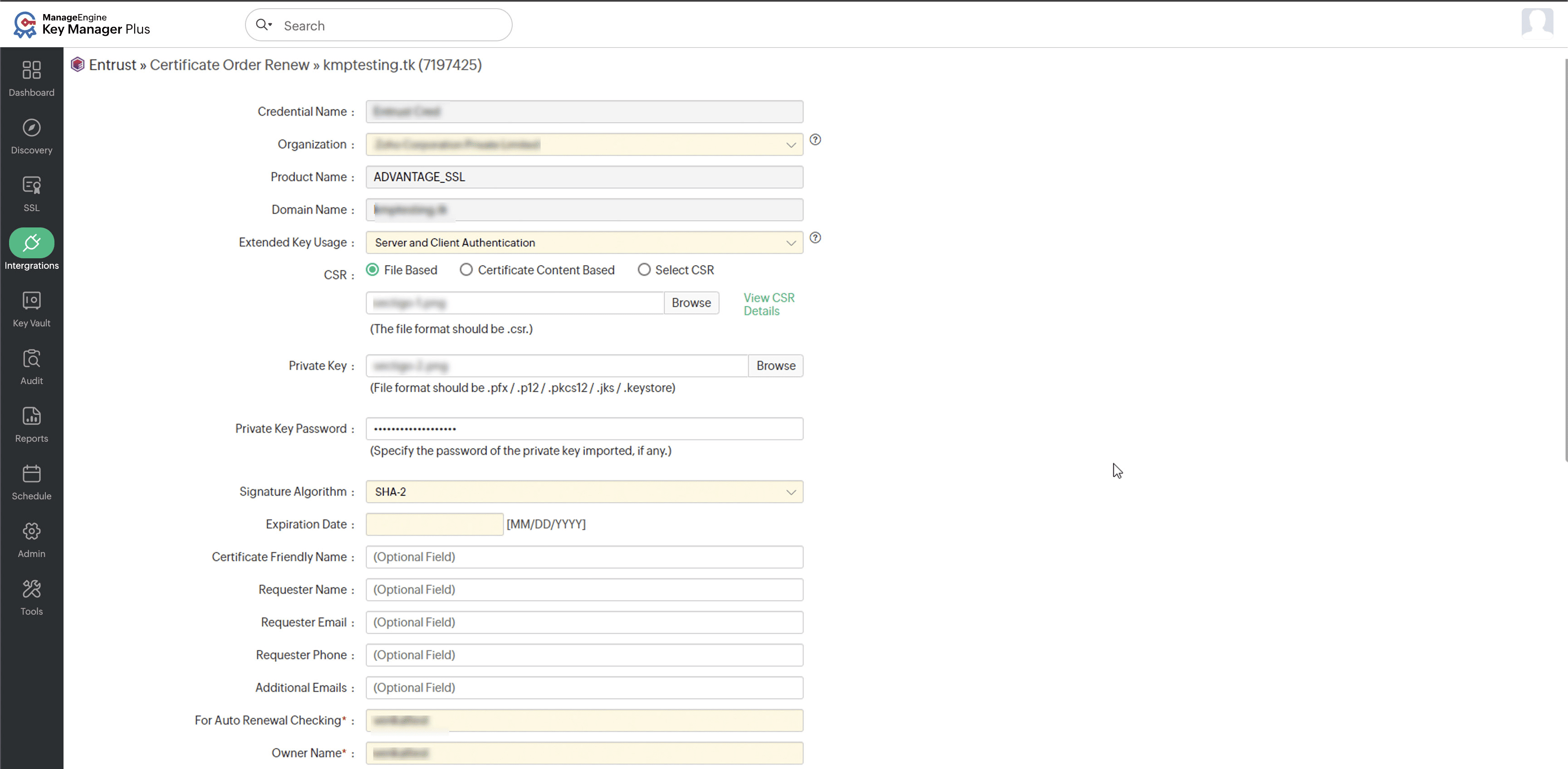This screenshot has height=769, width=1568.
Task: Focus the Requester Phone field
Action: (x=584, y=655)
